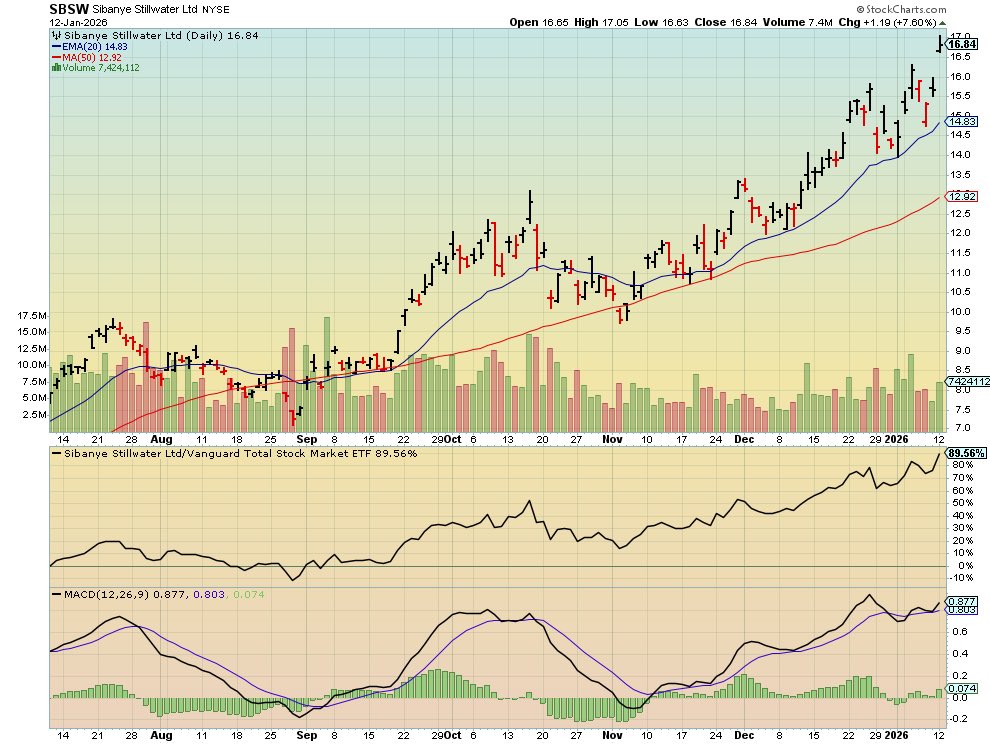Click the 'MA(50) 12.92' legend entry
990x744 pixels.
point(92,57)
